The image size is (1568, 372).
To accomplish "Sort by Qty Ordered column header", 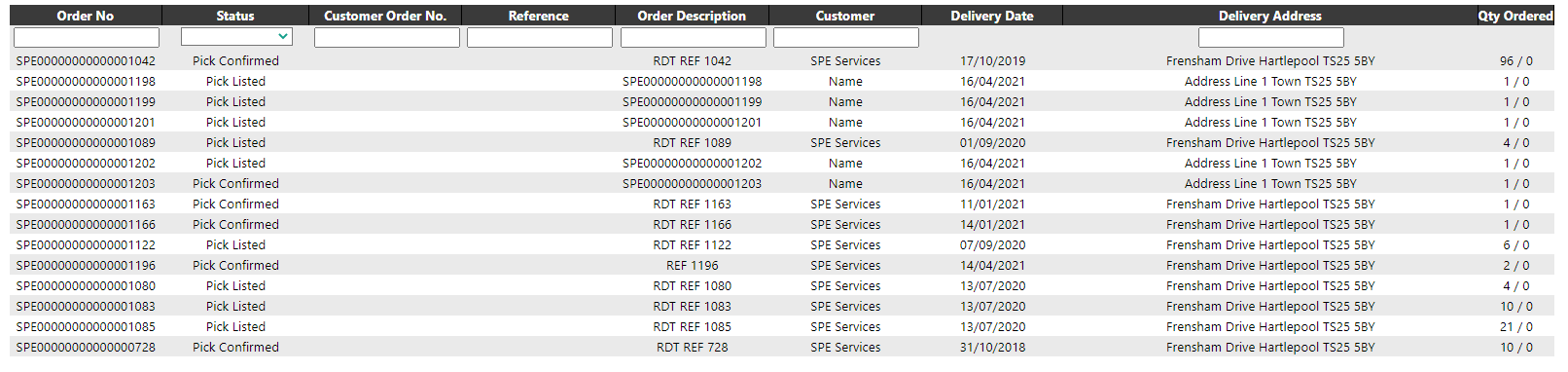I will [1515, 16].
